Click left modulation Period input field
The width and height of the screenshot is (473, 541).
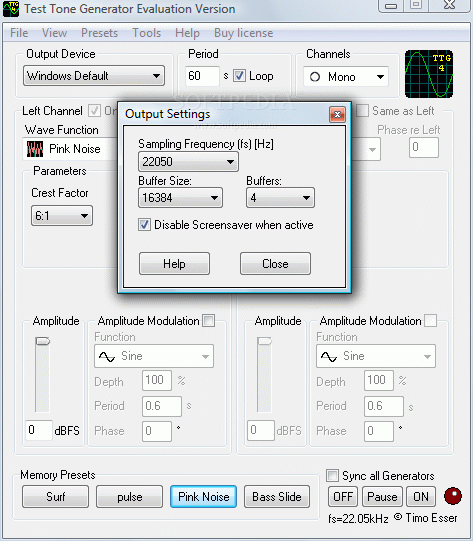coord(162,406)
